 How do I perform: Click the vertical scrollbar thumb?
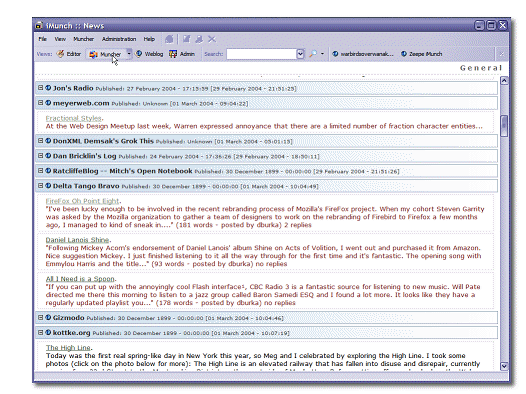(x=504, y=126)
